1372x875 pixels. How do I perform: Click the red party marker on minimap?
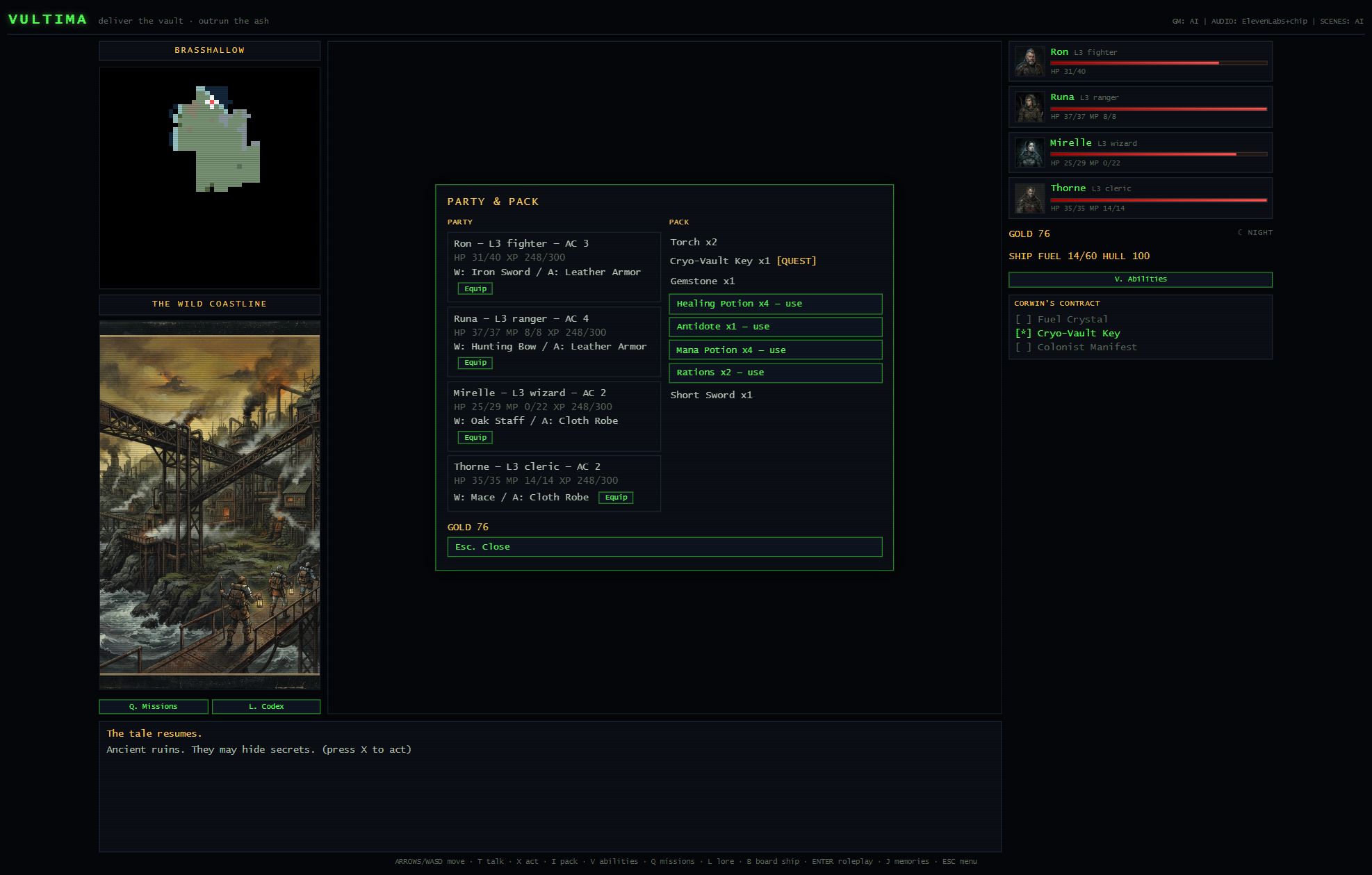(x=213, y=102)
